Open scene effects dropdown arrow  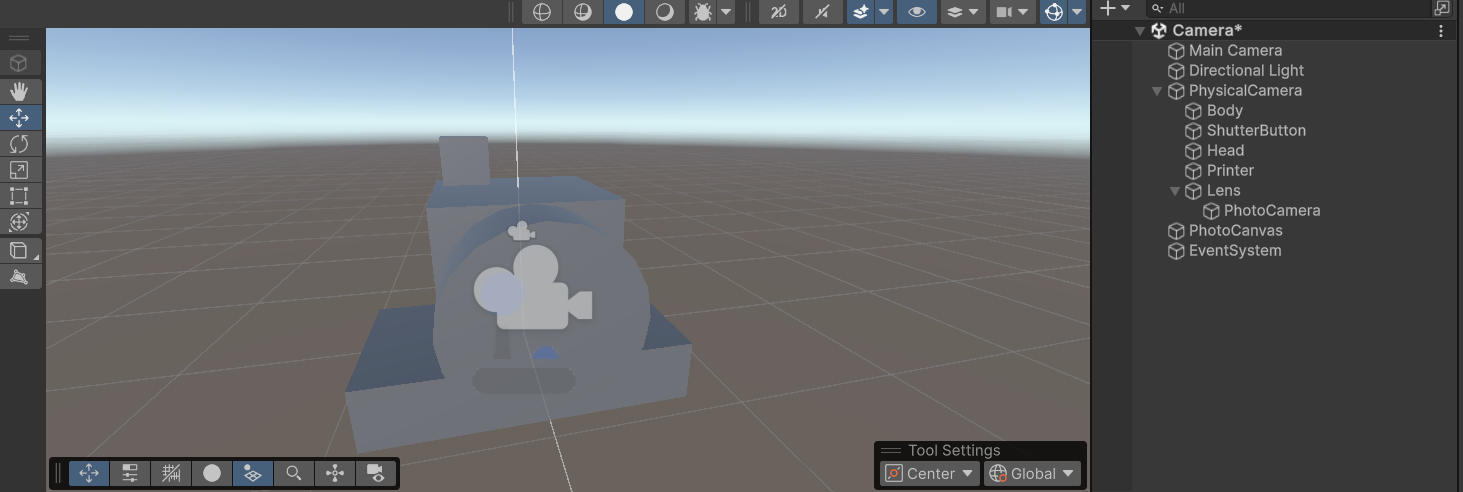click(884, 12)
